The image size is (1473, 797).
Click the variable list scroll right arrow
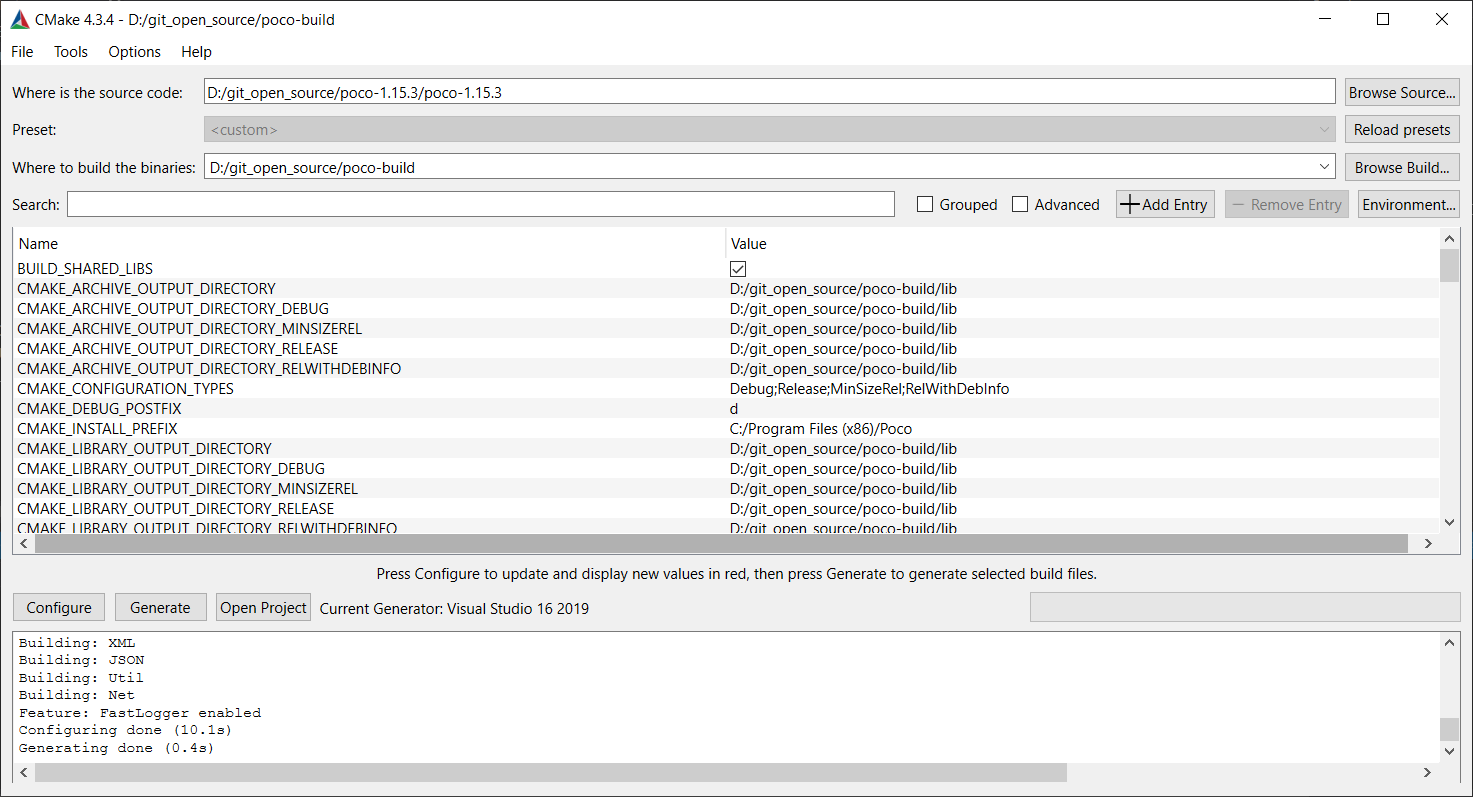point(1428,543)
